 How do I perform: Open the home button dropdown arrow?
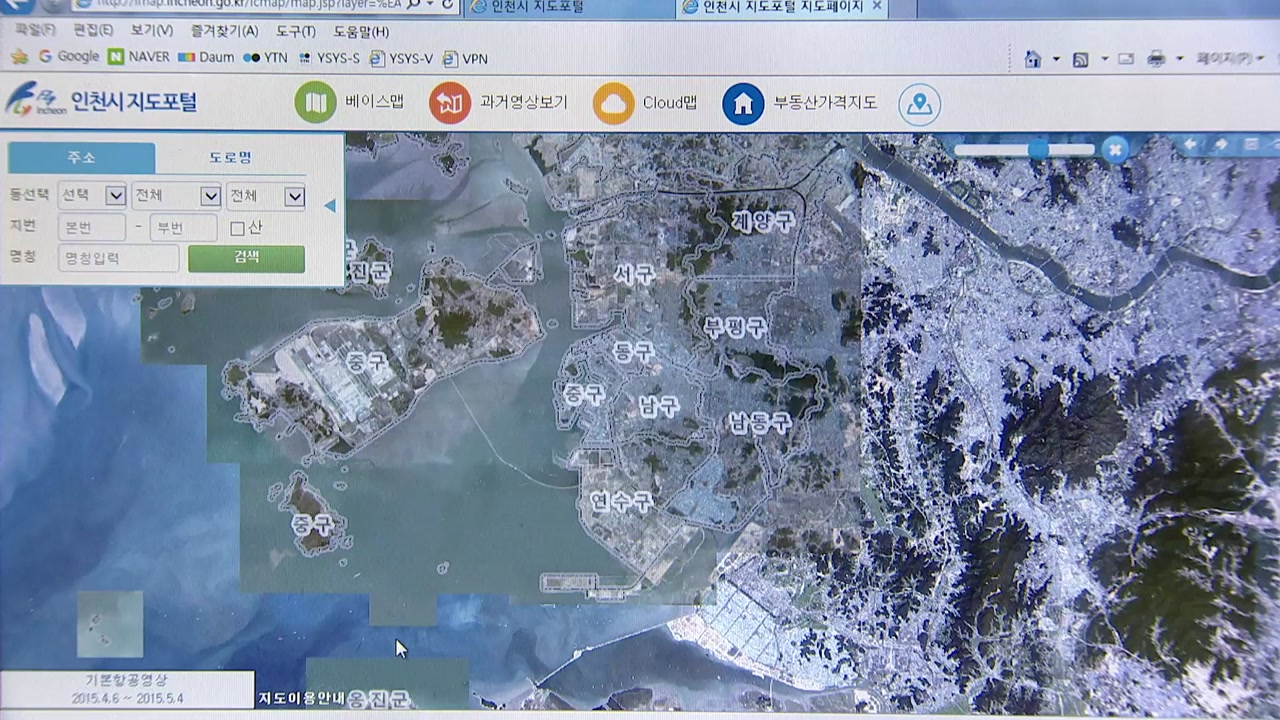tap(1056, 60)
